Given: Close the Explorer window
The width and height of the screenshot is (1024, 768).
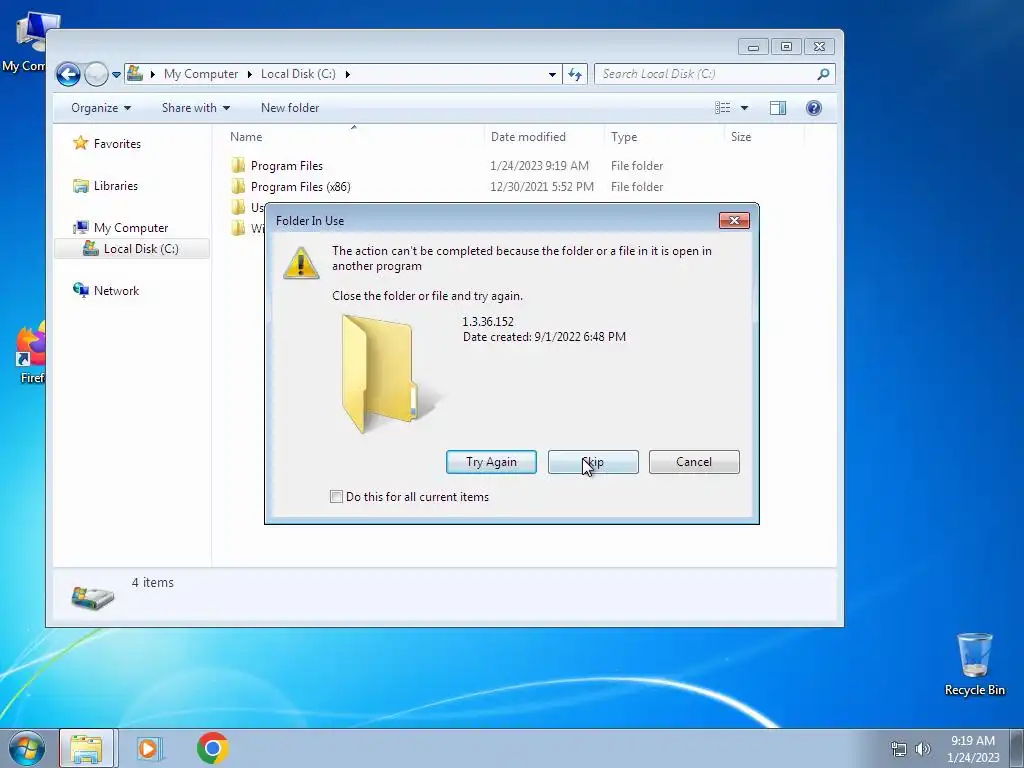Looking at the screenshot, I should 819,47.
